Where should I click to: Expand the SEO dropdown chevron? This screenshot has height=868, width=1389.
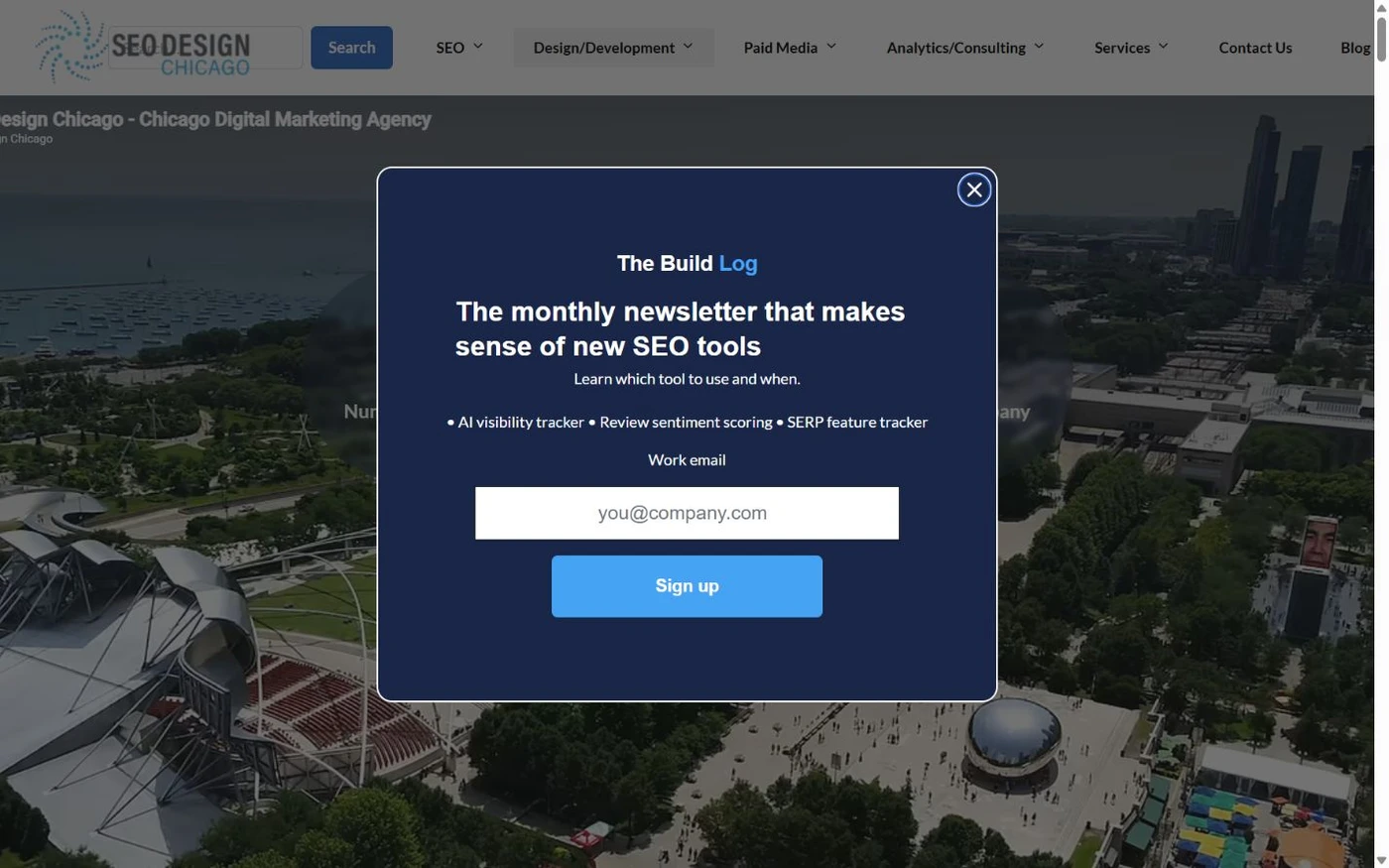[x=478, y=47]
